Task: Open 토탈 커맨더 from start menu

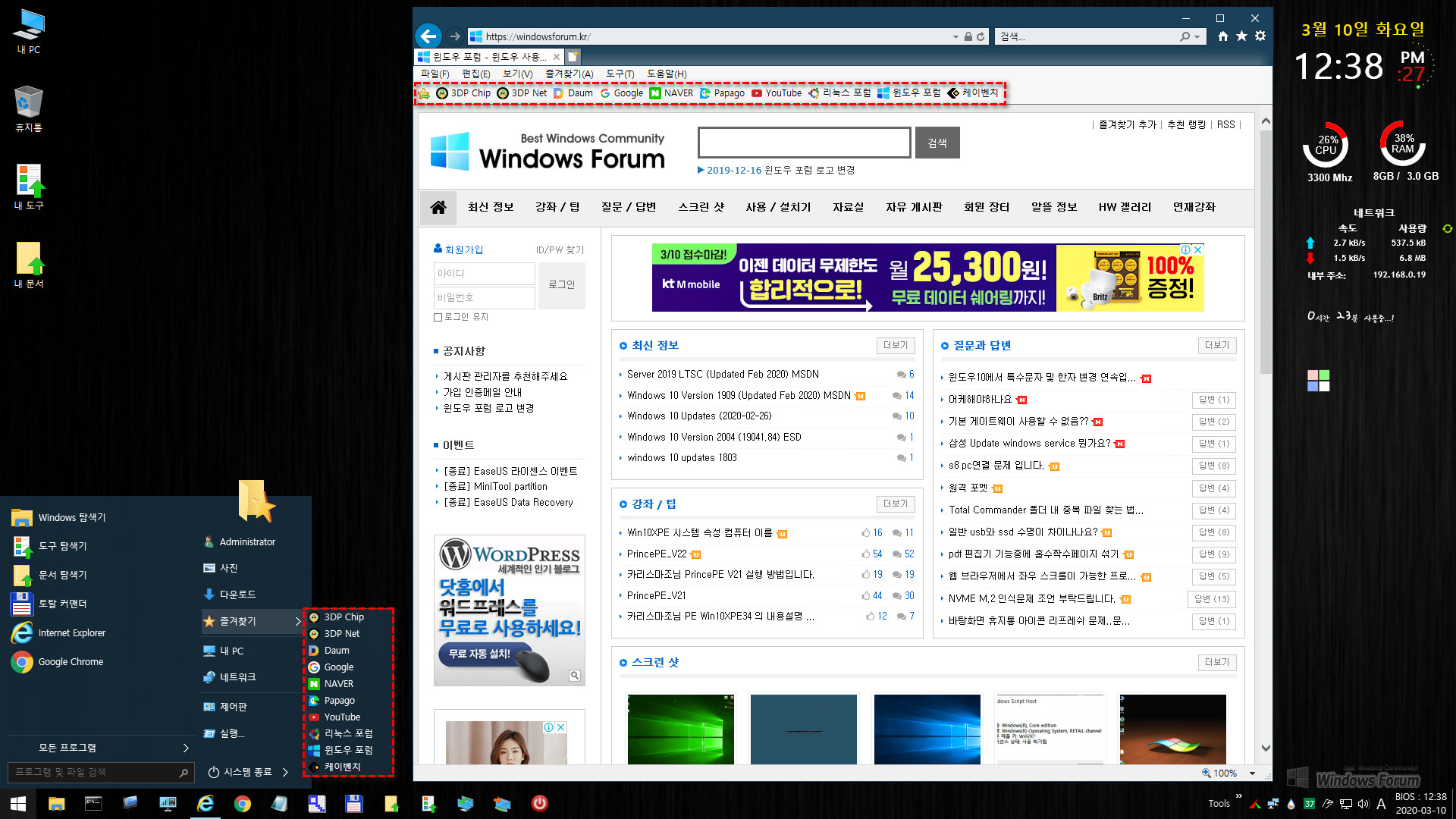Action: (x=49, y=604)
